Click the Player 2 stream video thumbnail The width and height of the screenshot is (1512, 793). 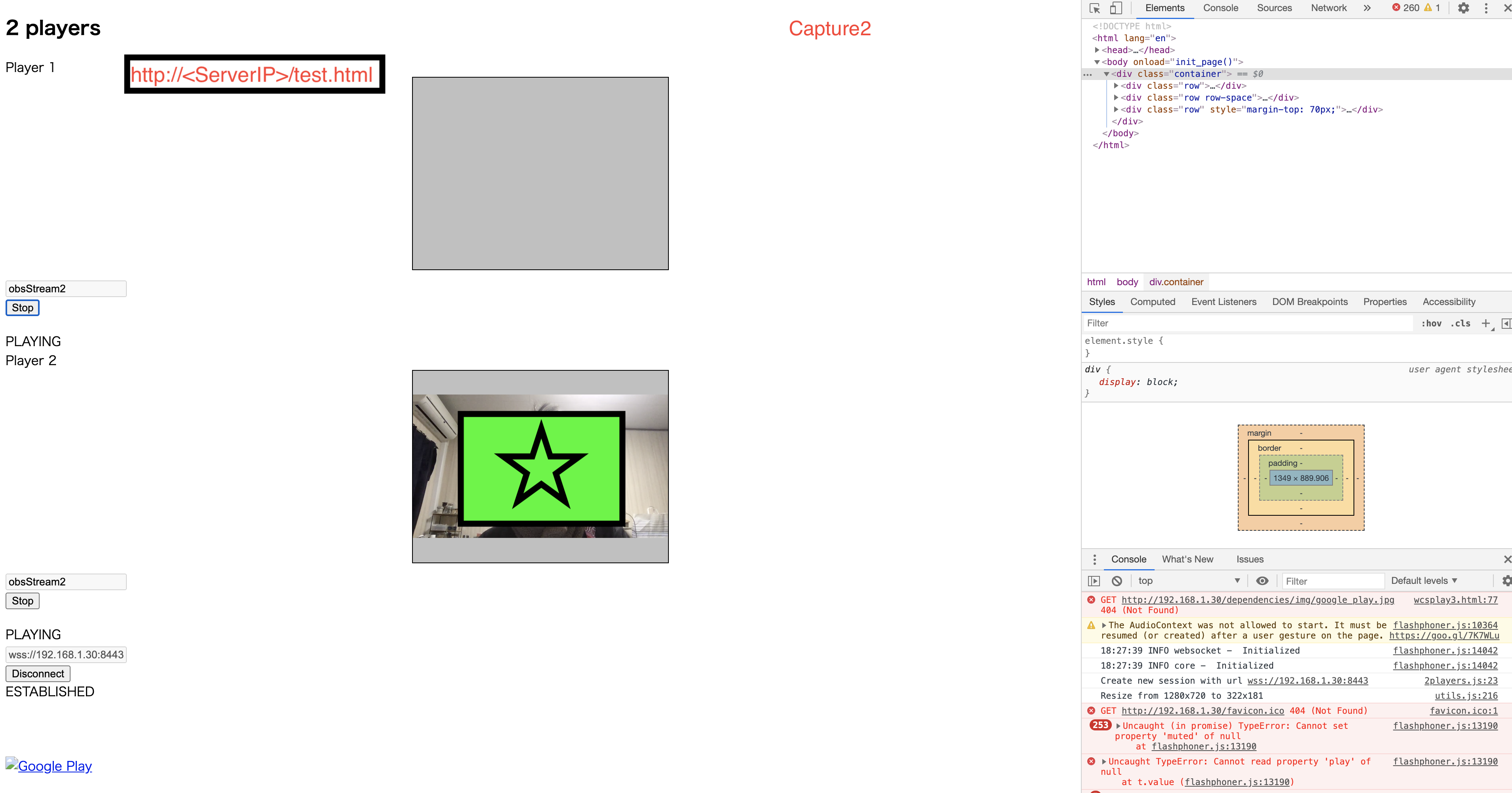click(541, 466)
